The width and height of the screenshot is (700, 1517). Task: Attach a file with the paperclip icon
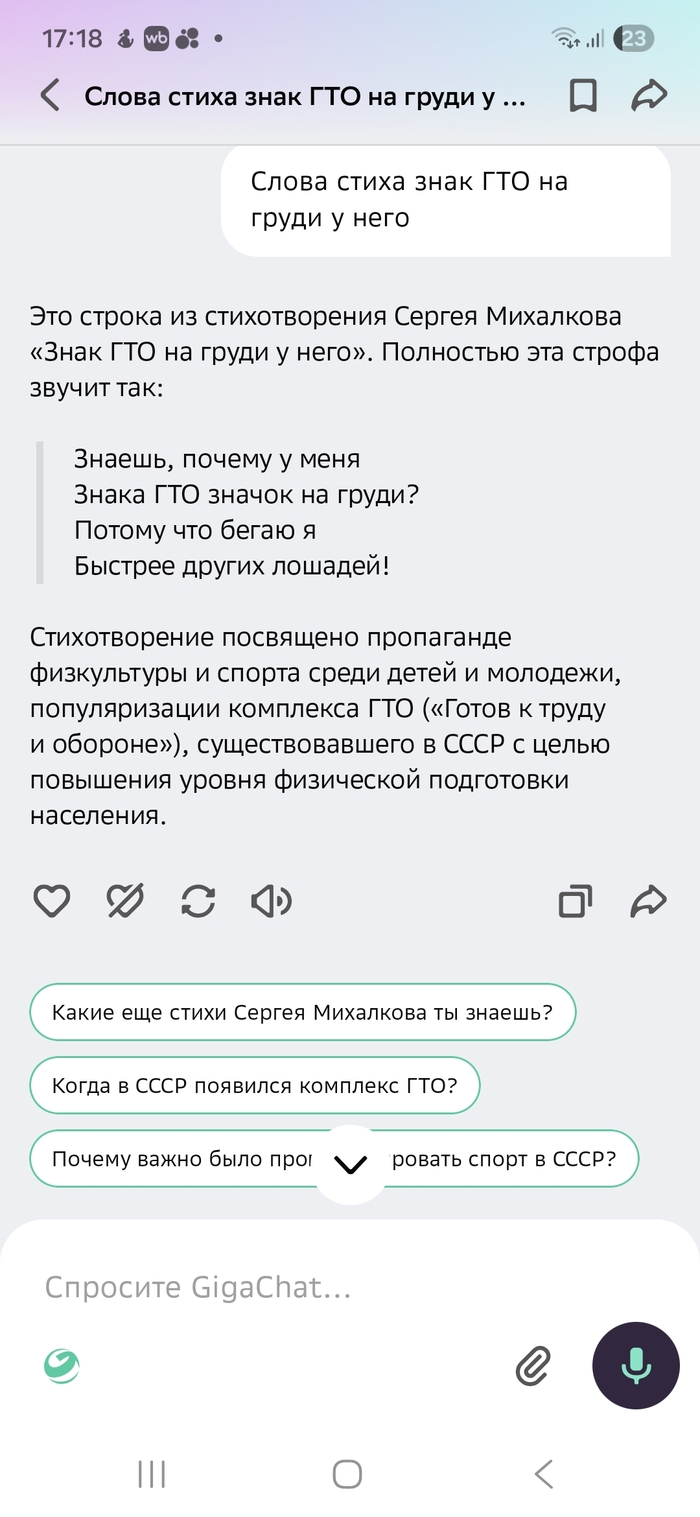pyautogui.click(x=534, y=1364)
